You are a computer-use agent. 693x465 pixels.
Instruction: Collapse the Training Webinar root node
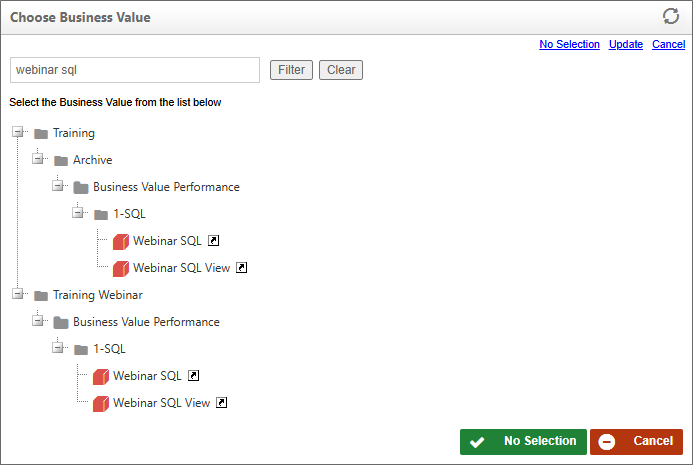click(18, 293)
